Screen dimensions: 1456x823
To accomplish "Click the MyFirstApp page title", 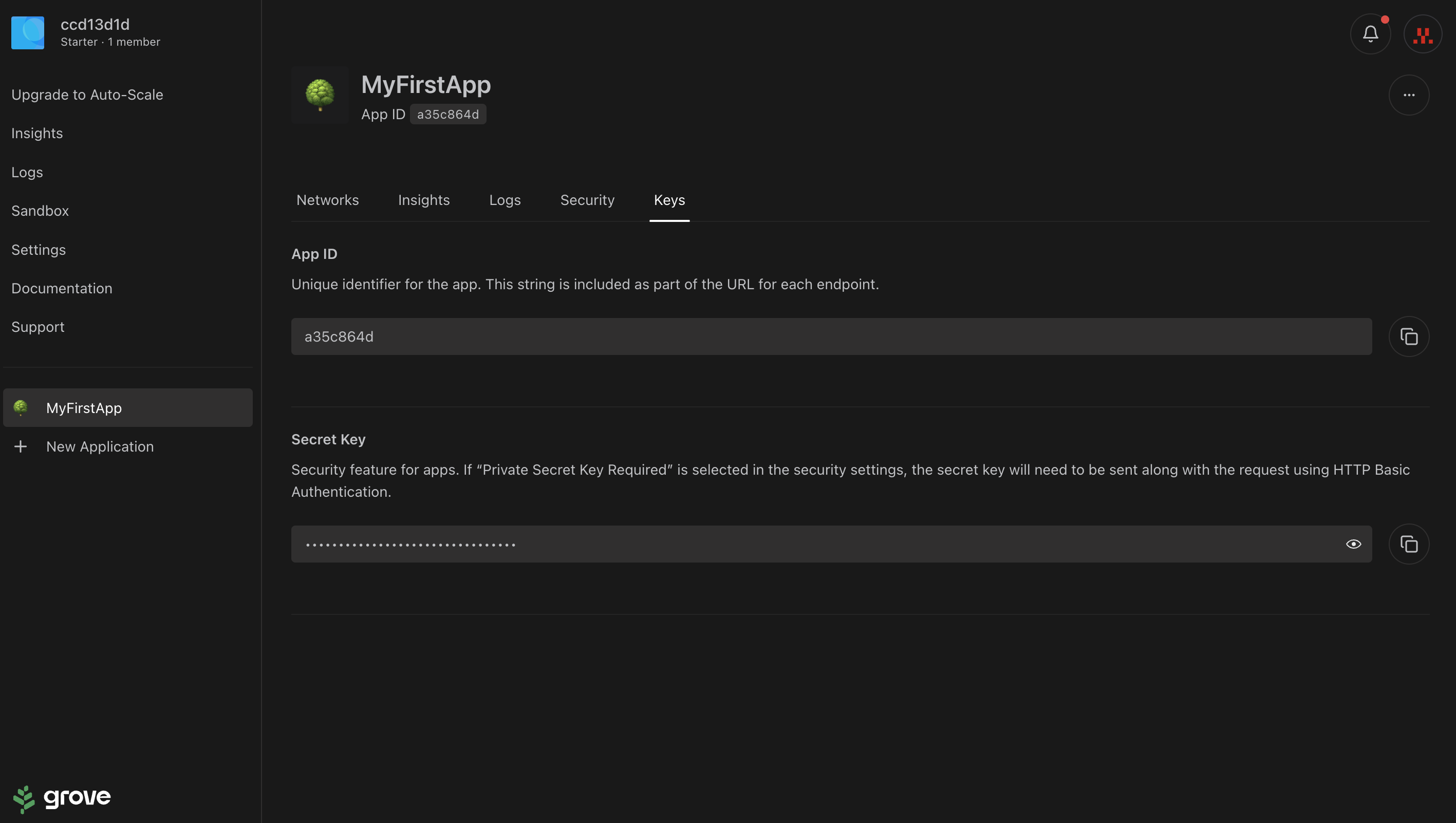I will [x=425, y=85].
